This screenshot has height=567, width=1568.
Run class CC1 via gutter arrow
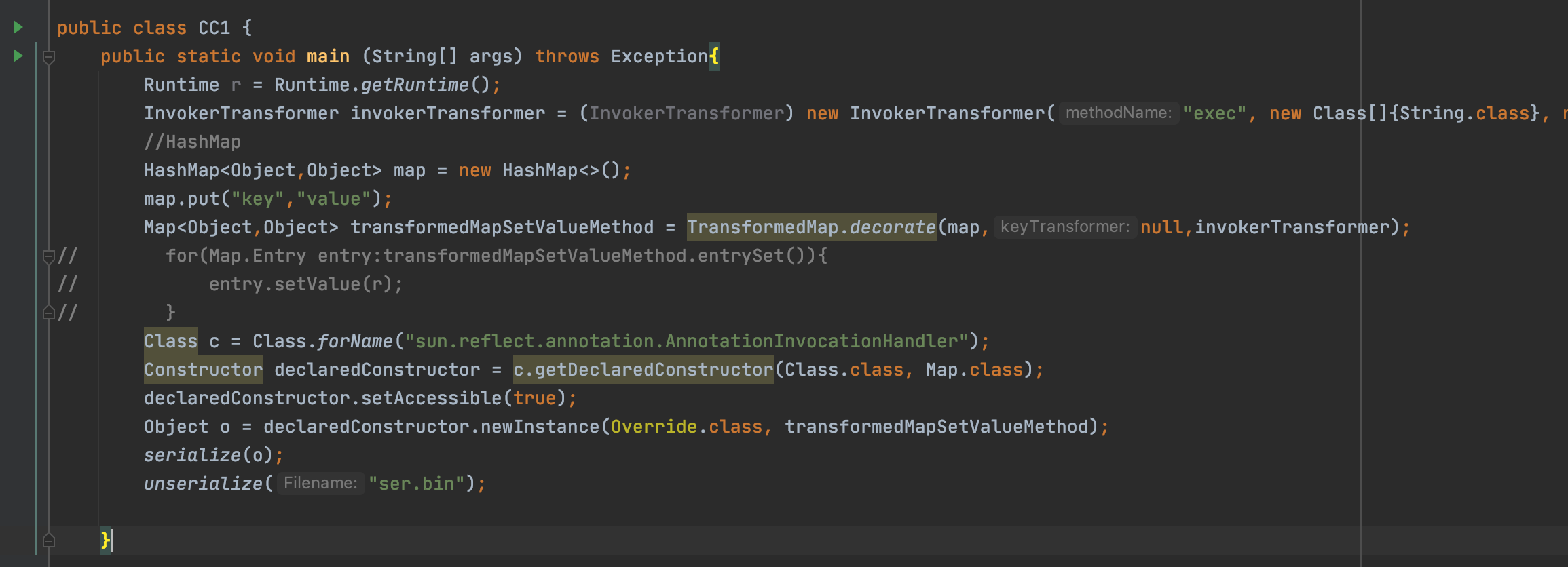point(18,28)
